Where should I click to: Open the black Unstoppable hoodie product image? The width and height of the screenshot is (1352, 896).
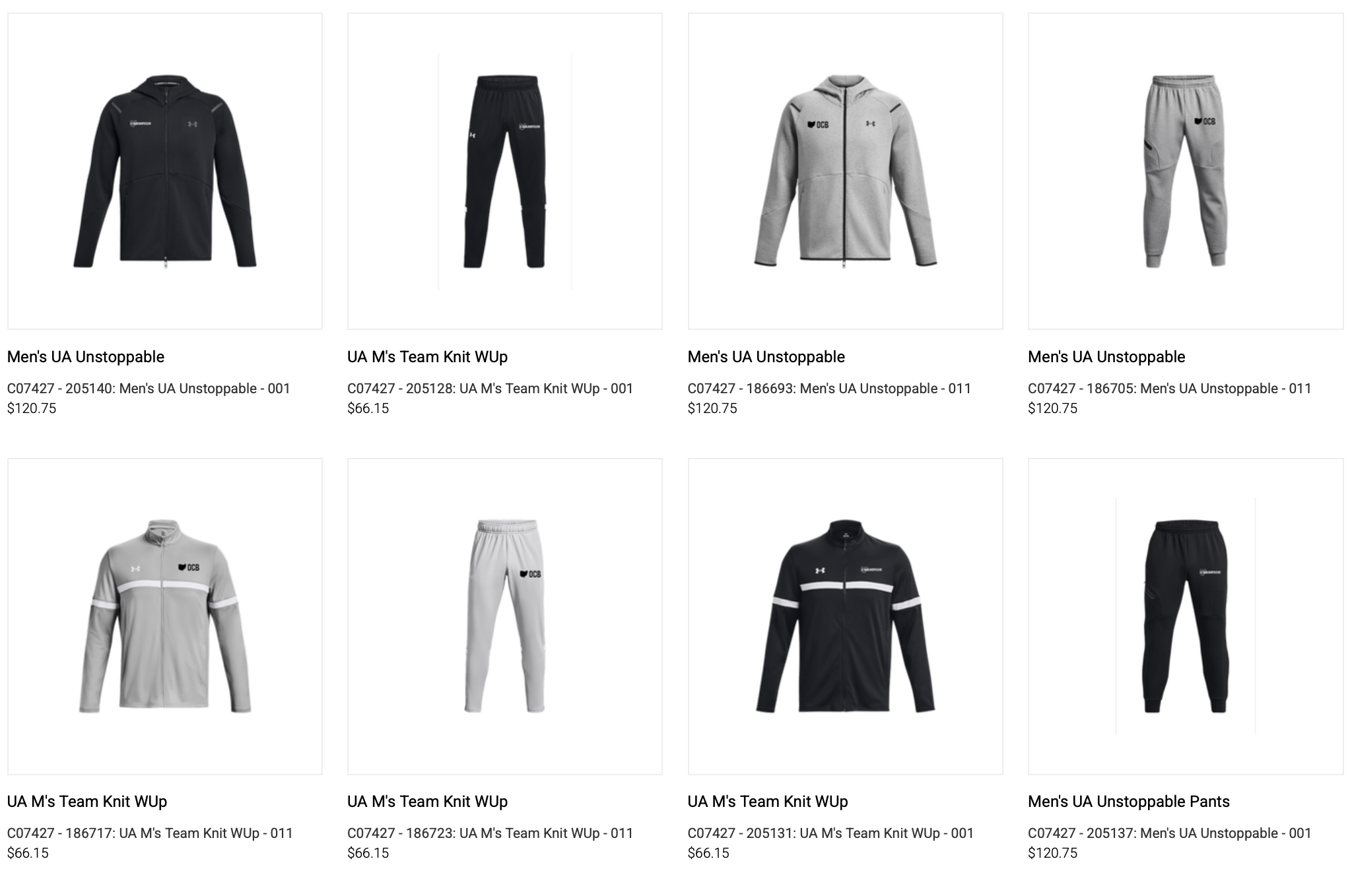click(165, 171)
